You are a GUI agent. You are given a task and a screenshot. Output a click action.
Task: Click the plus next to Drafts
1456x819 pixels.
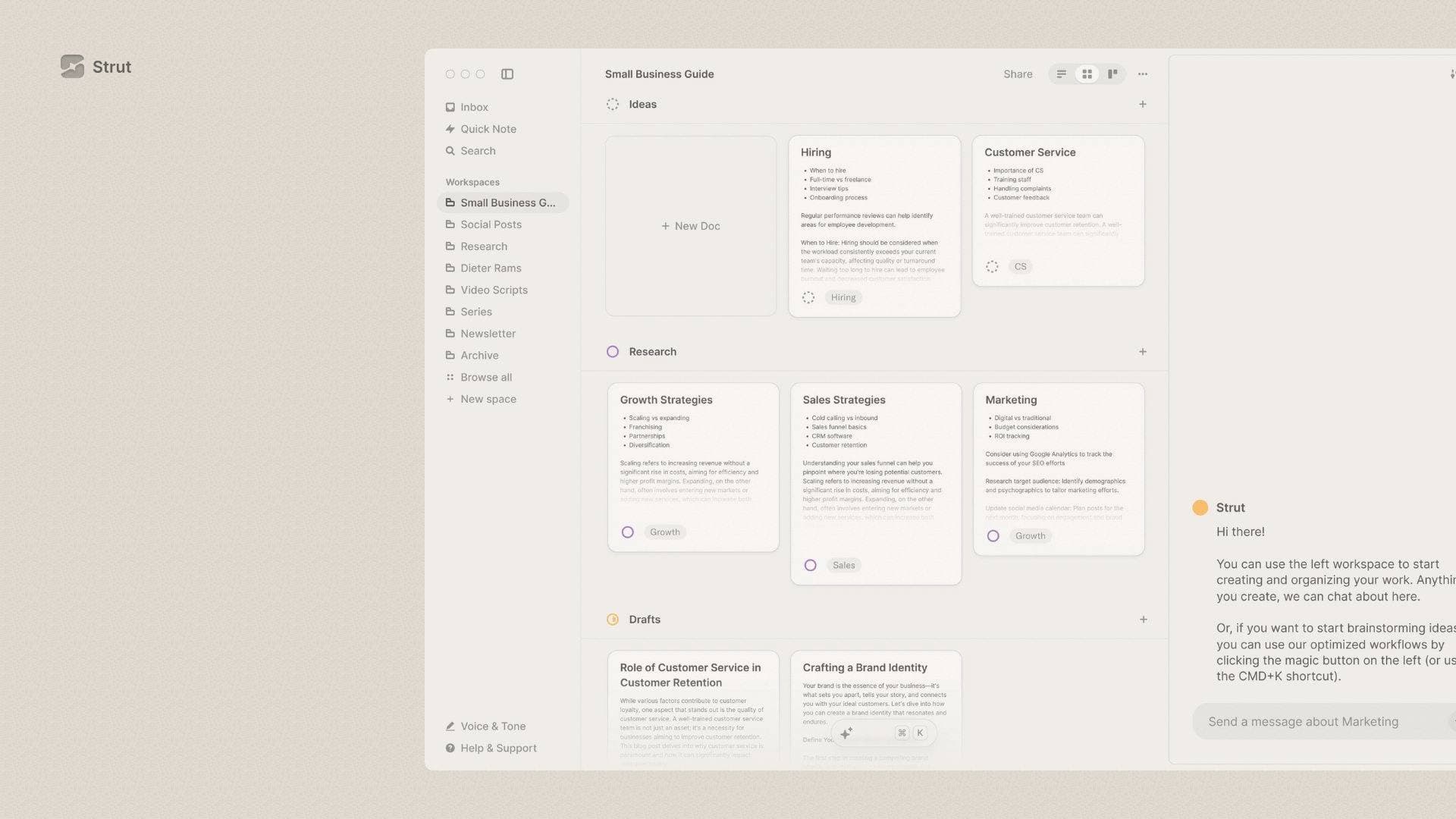tap(1143, 619)
